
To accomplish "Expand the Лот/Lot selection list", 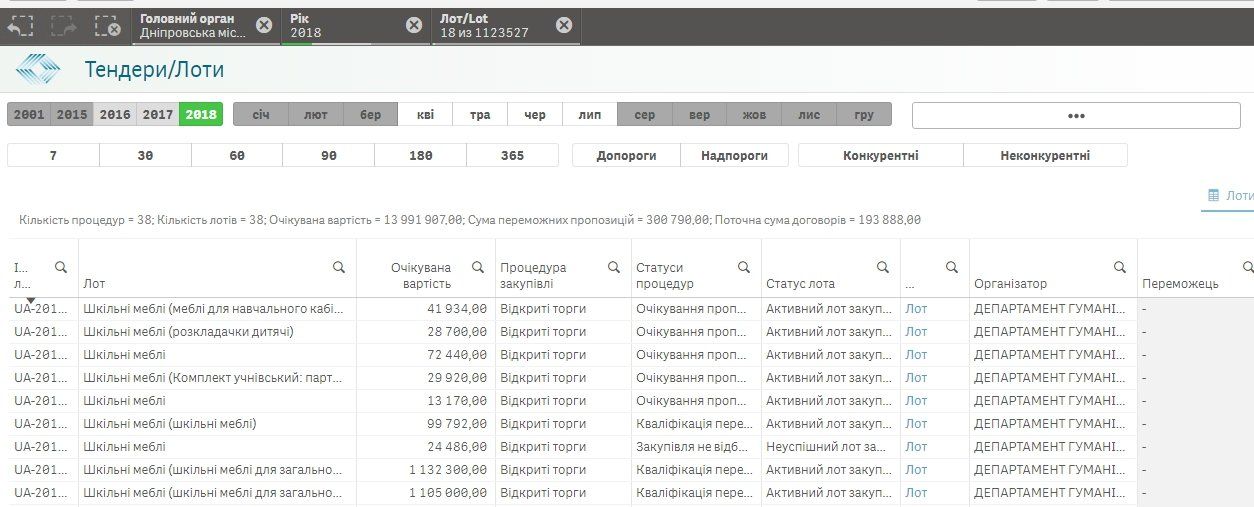I will (x=490, y=25).
